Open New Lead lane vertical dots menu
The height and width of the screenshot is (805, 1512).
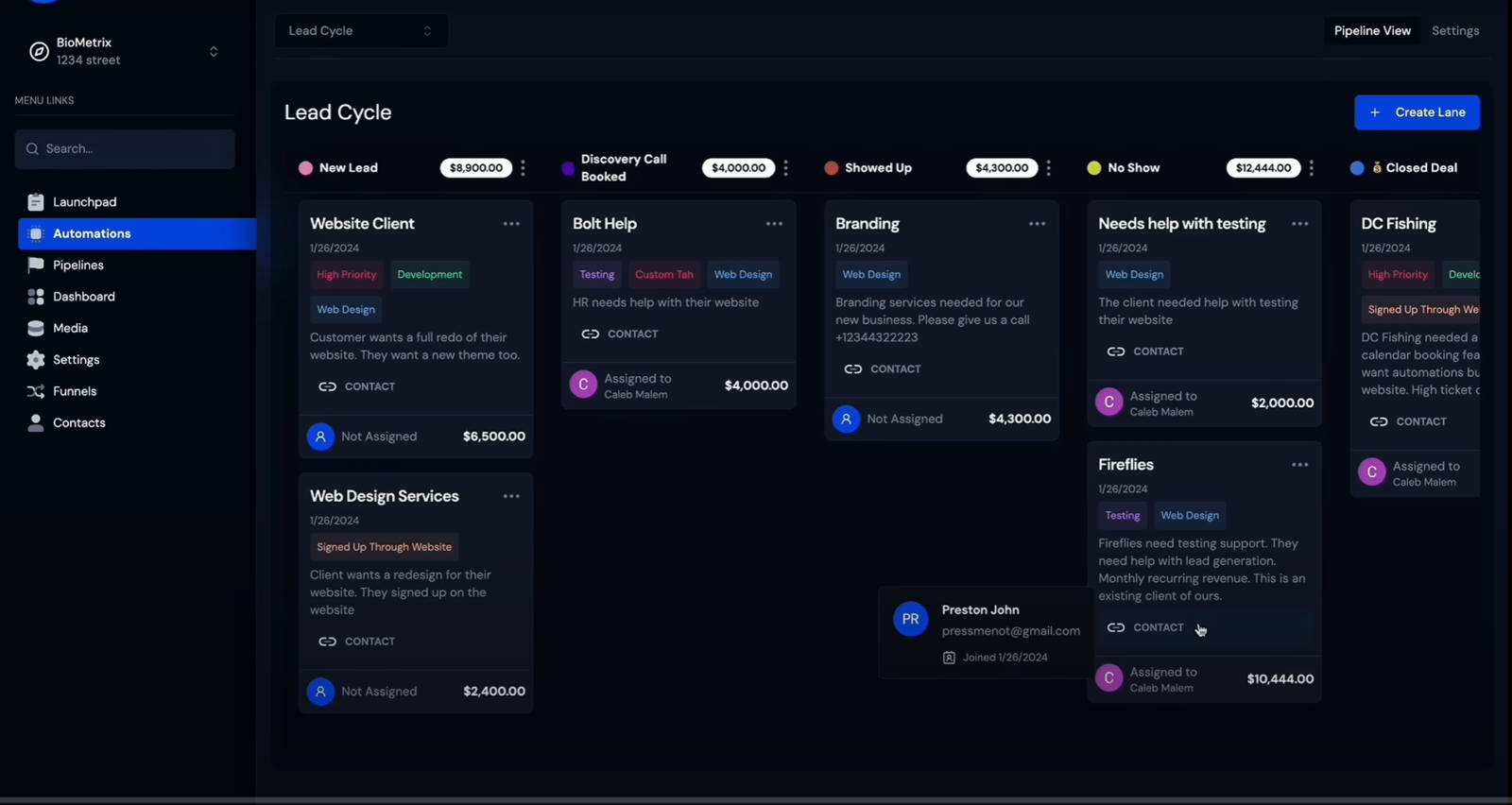[x=523, y=168]
